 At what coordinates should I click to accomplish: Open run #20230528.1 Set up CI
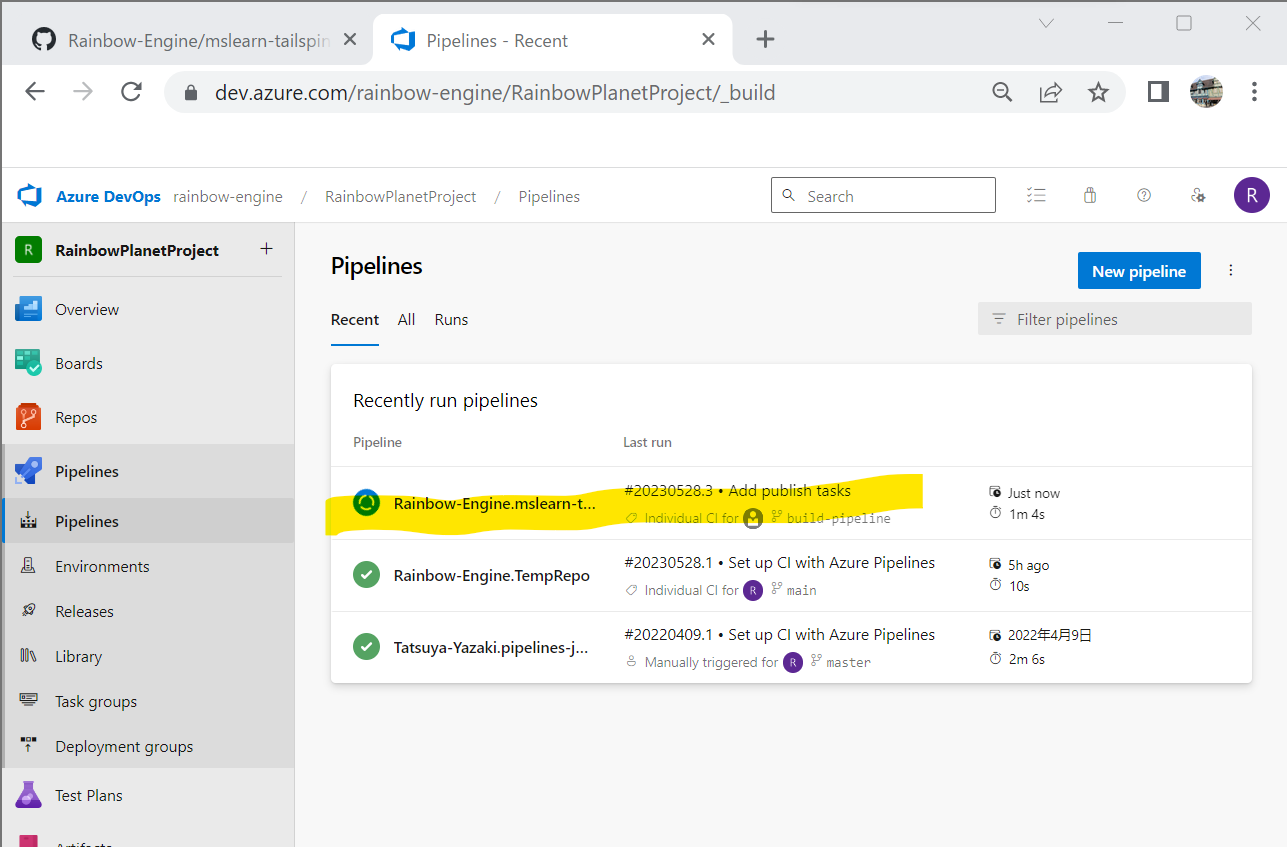[x=779, y=563]
